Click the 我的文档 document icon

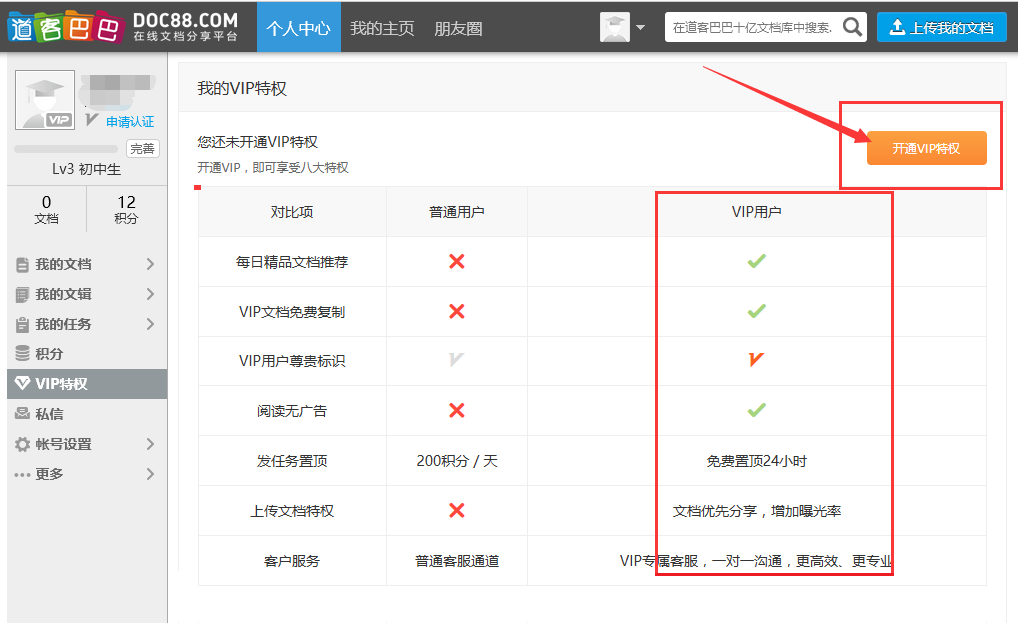pos(22,265)
